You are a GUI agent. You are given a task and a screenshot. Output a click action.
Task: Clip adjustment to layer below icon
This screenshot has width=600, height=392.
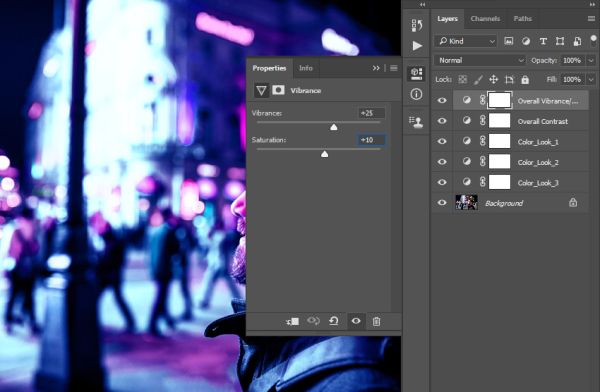(293, 322)
